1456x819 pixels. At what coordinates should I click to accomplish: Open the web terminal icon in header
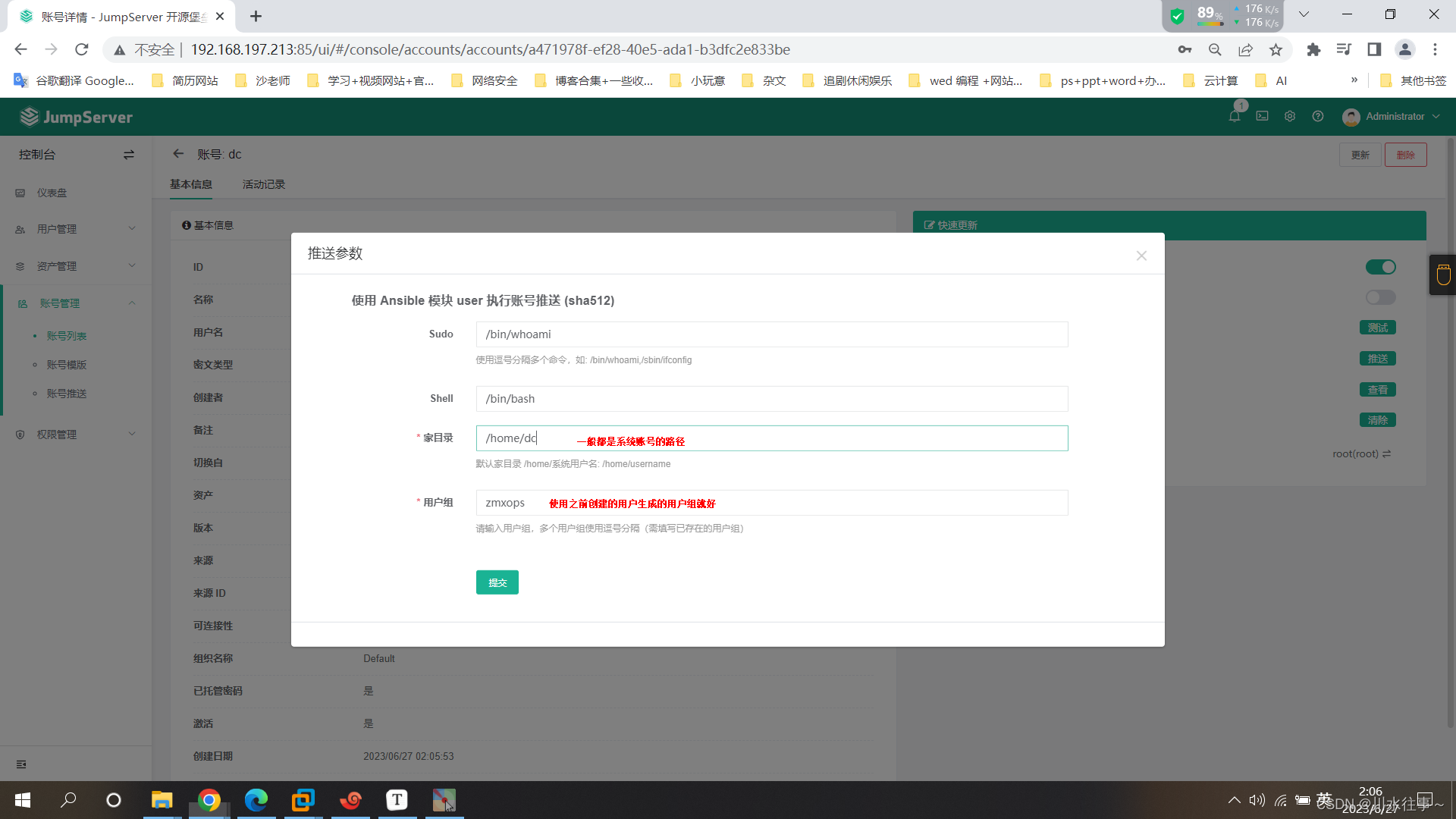tap(1262, 116)
